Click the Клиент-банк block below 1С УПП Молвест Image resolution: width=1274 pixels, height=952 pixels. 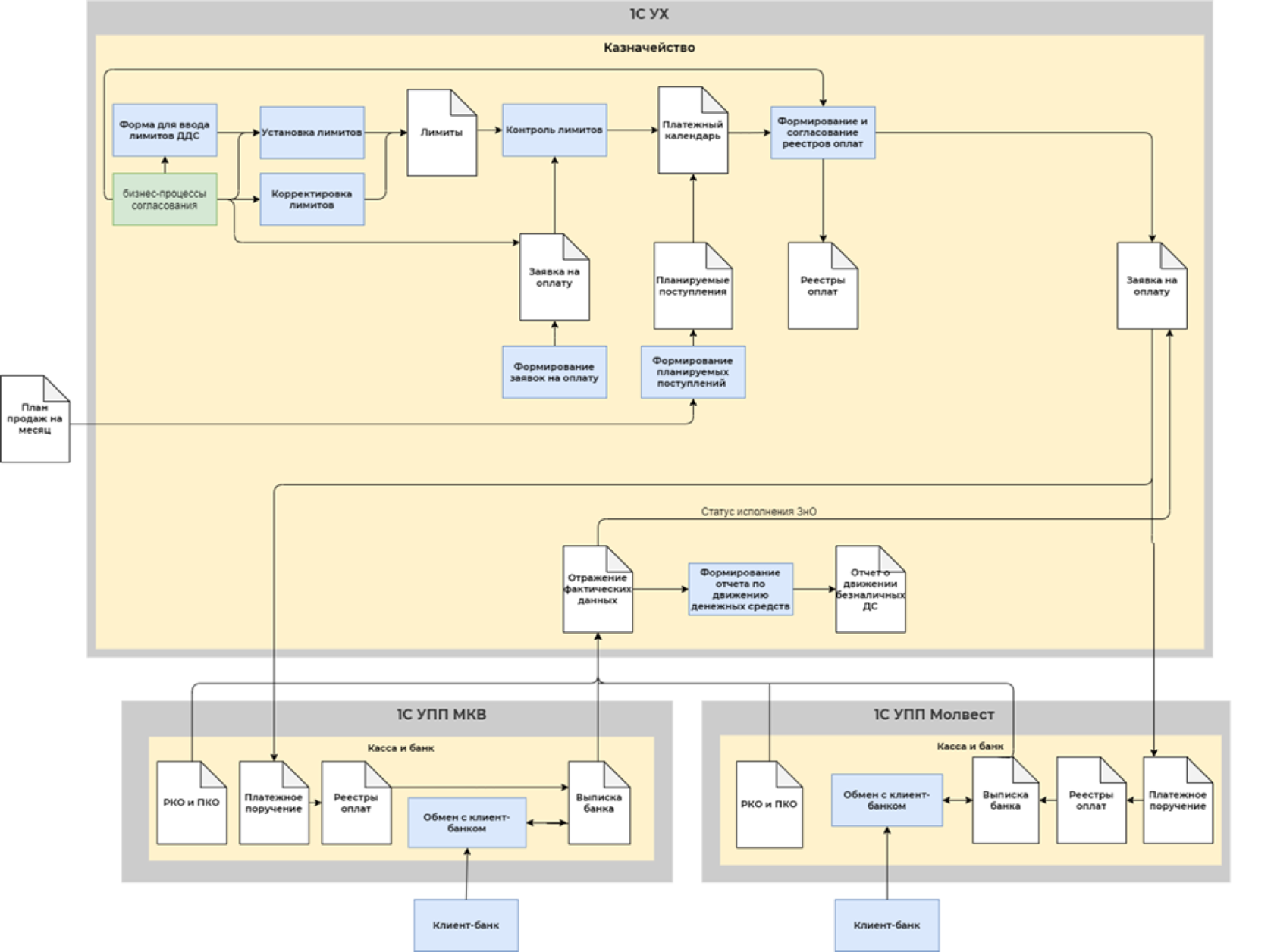[x=887, y=925]
